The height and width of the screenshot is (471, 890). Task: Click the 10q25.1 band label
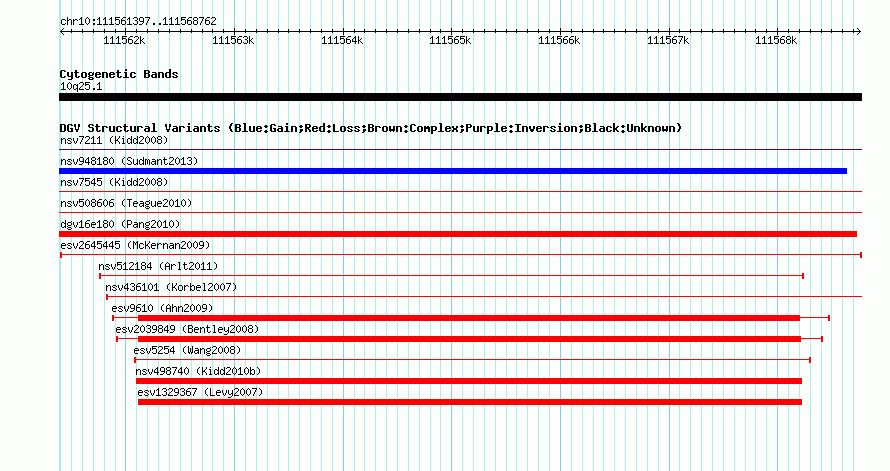pyautogui.click(x=81, y=86)
